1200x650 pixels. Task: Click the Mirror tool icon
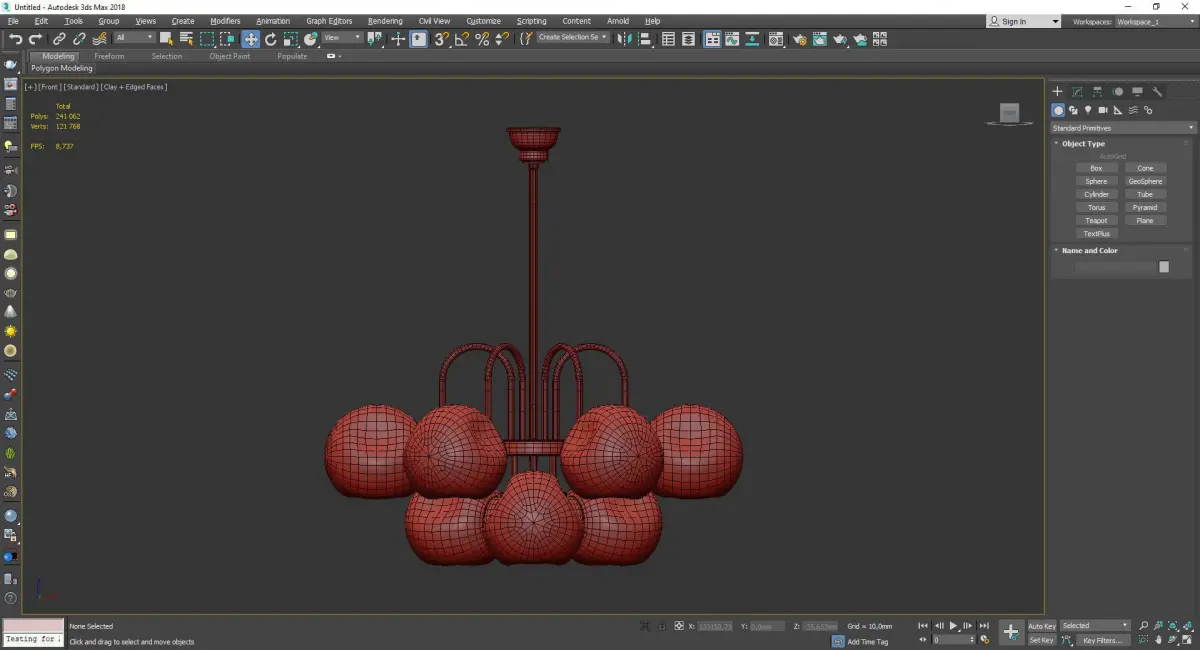pyautogui.click(x=624, y=39)
